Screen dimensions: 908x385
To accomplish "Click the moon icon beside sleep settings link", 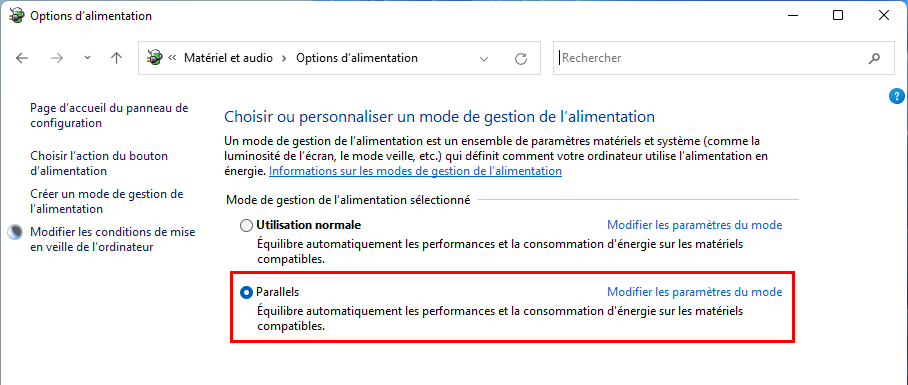I will click(x=15, y=232).
